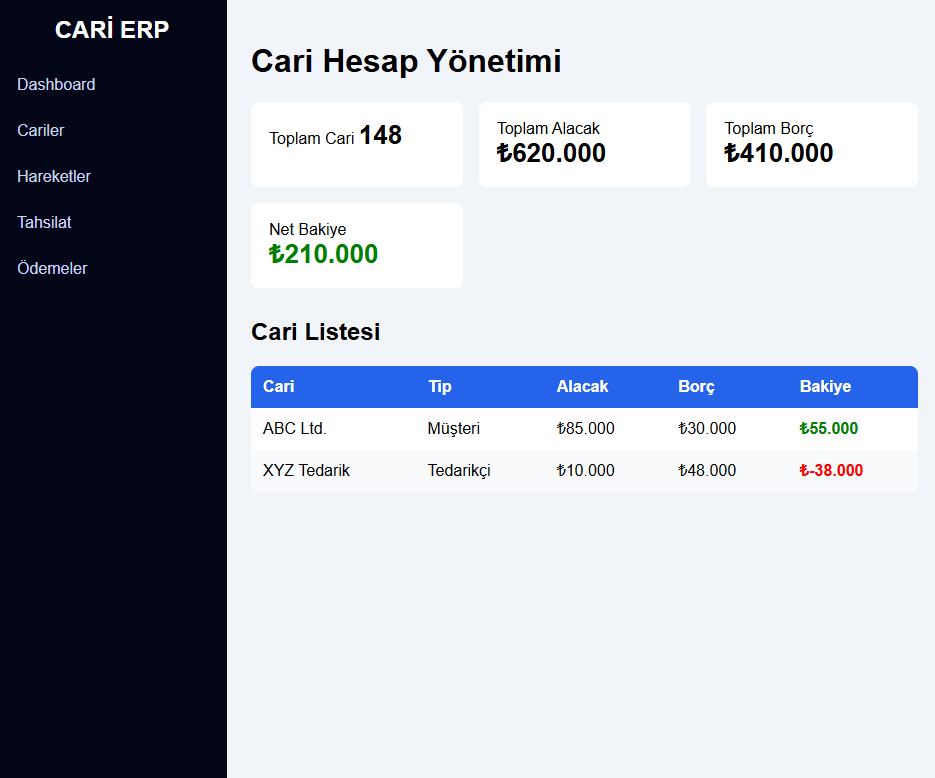Open the Tahsilat page

pyautogui.click(x=44, y=223)
